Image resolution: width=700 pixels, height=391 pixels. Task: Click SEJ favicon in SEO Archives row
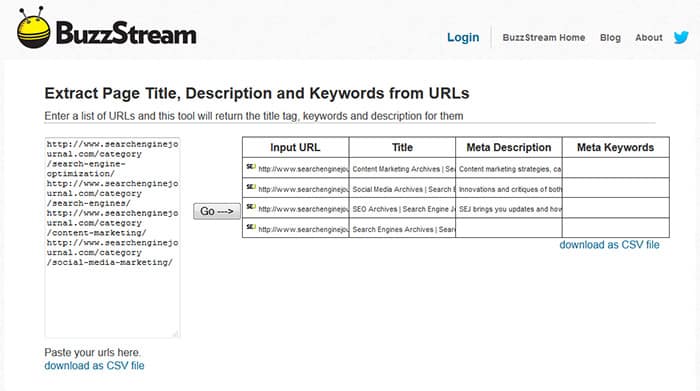[251, 207]
